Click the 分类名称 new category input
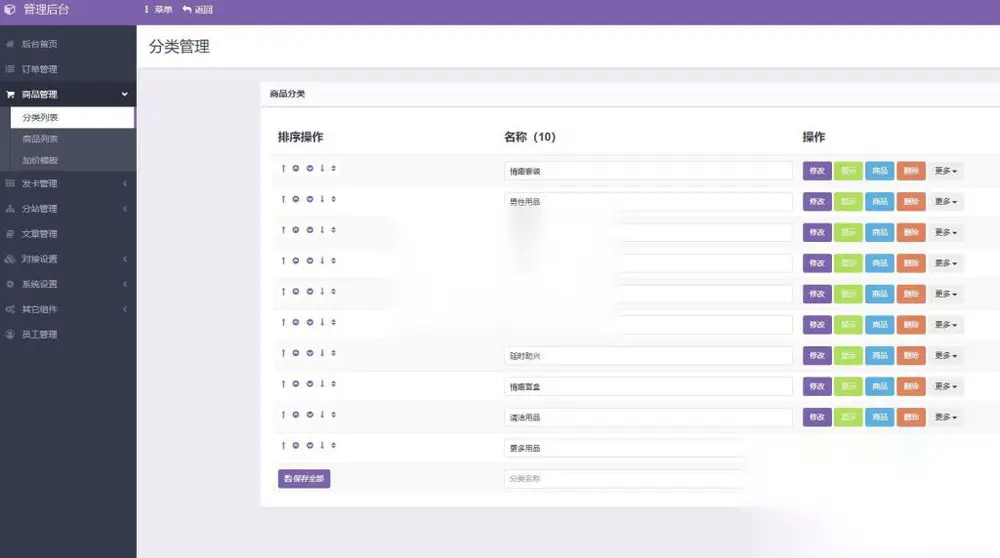1000x558 pixels. click(625, 478)
